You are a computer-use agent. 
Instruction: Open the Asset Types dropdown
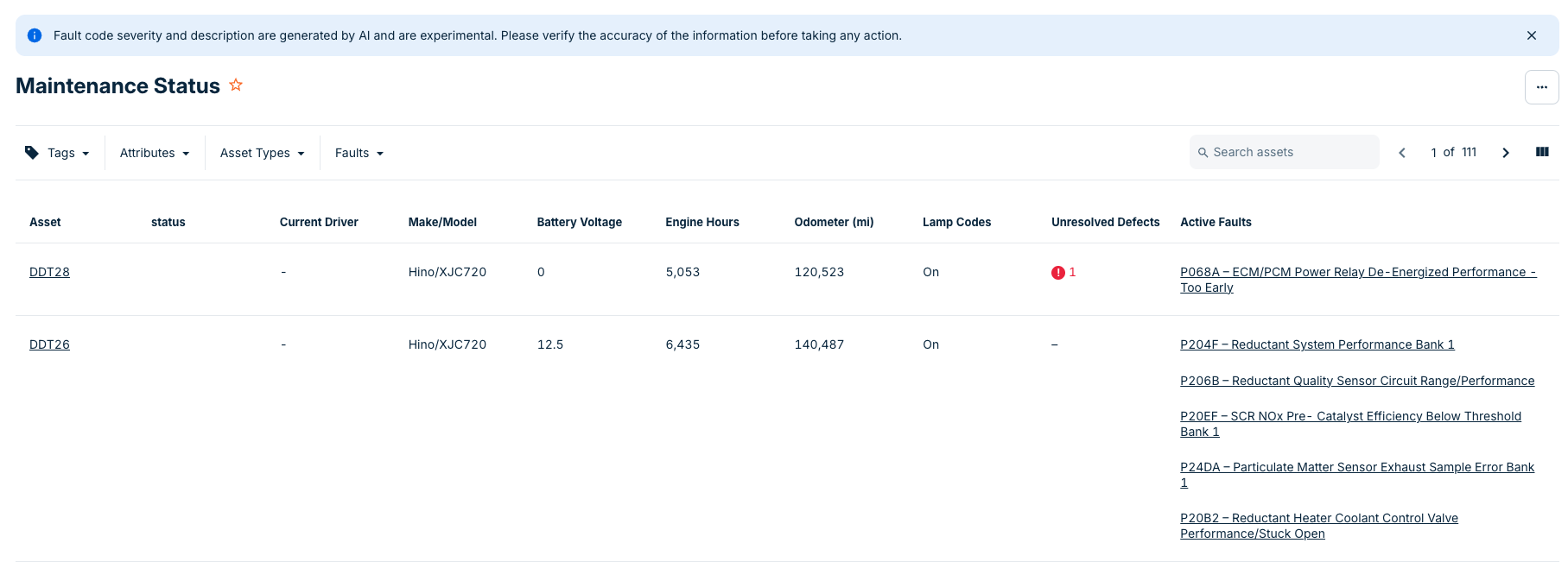click(262, 153)
